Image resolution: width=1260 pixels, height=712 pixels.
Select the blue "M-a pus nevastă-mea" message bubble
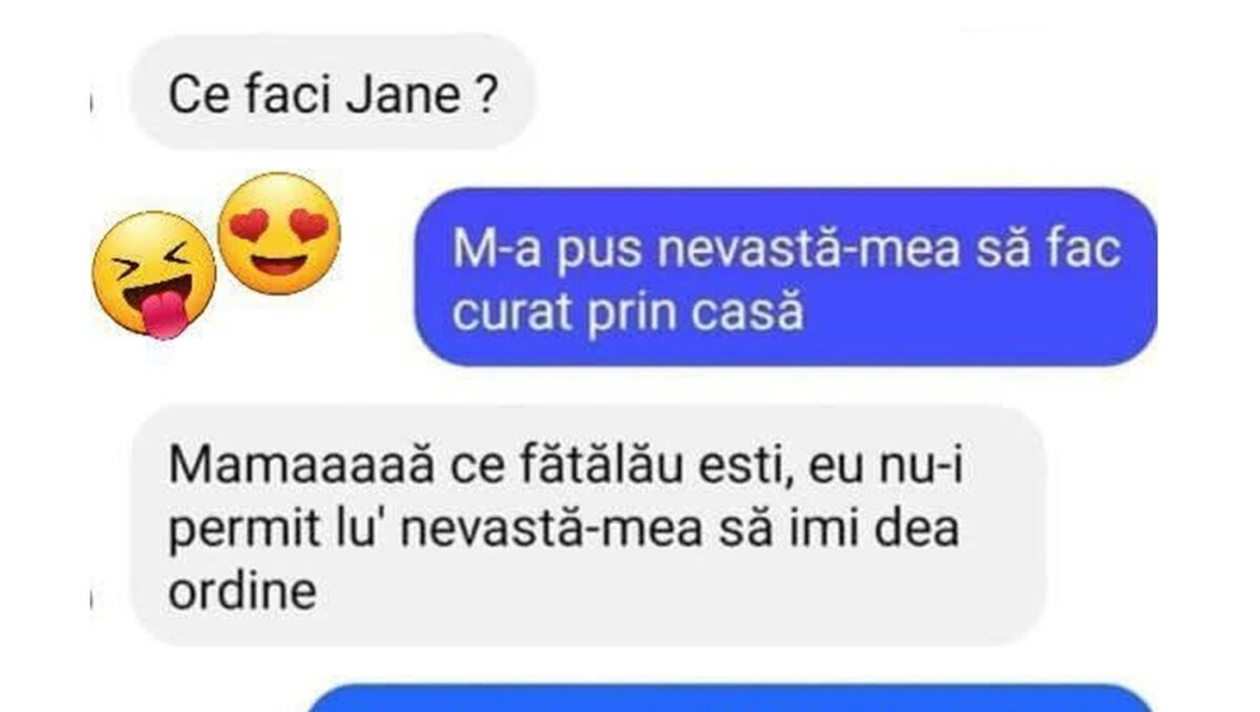786,276
